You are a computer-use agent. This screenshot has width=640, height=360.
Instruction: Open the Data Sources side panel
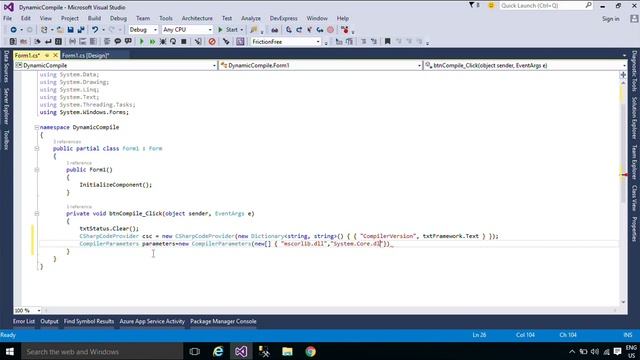6,67
